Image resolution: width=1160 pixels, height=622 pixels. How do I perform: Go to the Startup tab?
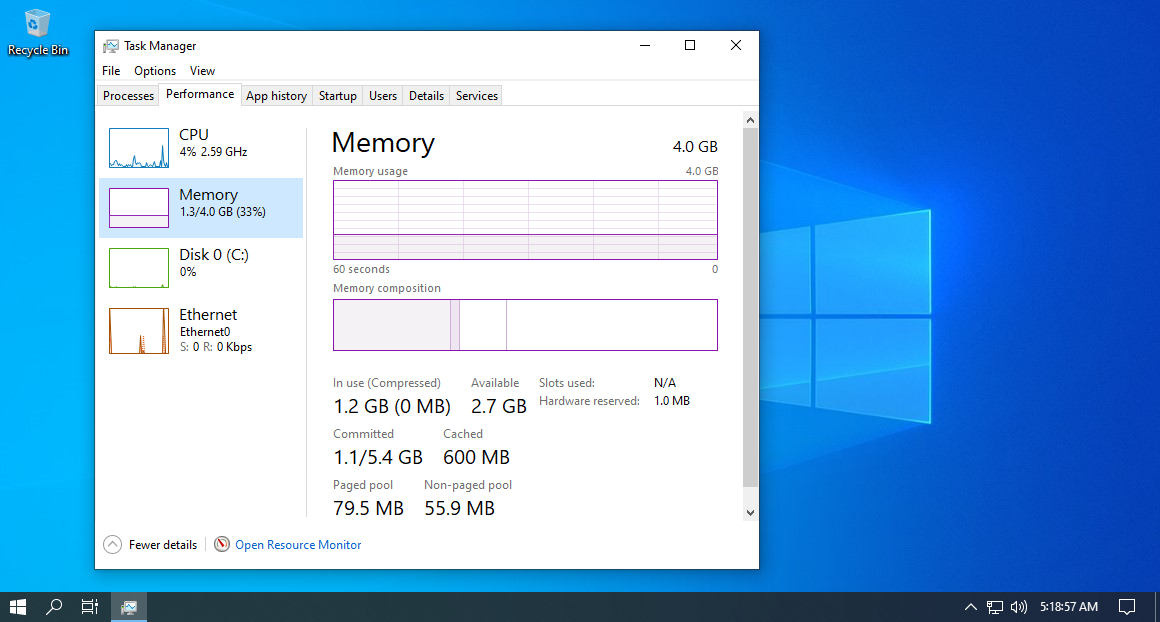(337, 96)
